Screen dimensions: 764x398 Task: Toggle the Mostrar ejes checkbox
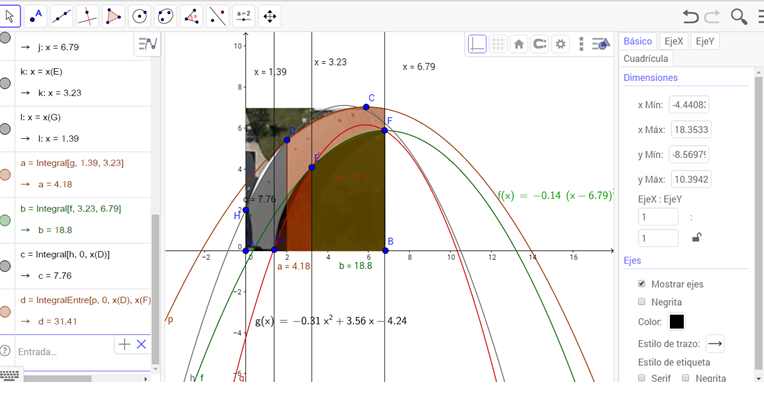pos(642,284)
